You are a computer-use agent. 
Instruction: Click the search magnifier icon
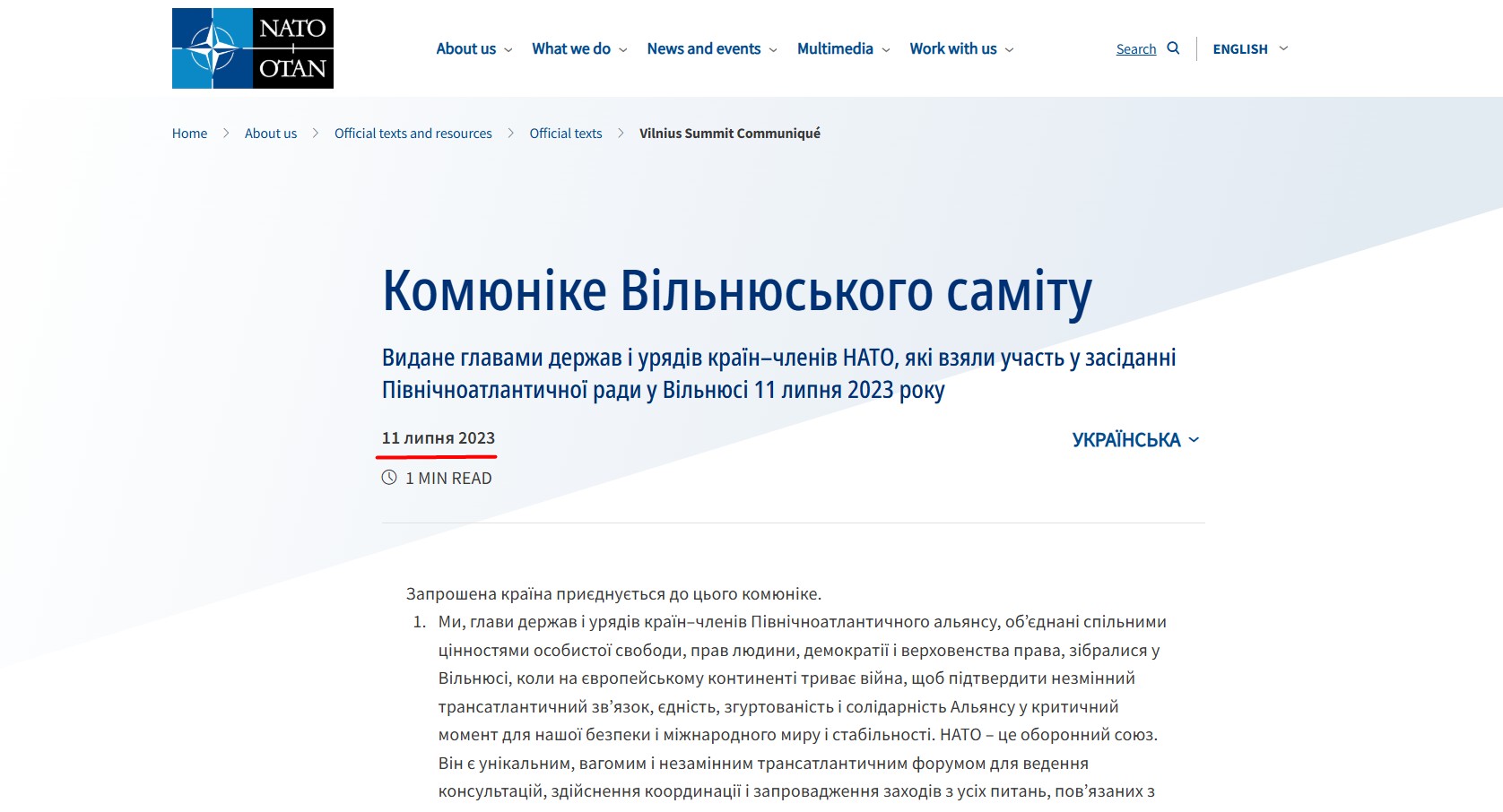point(1173,48)
